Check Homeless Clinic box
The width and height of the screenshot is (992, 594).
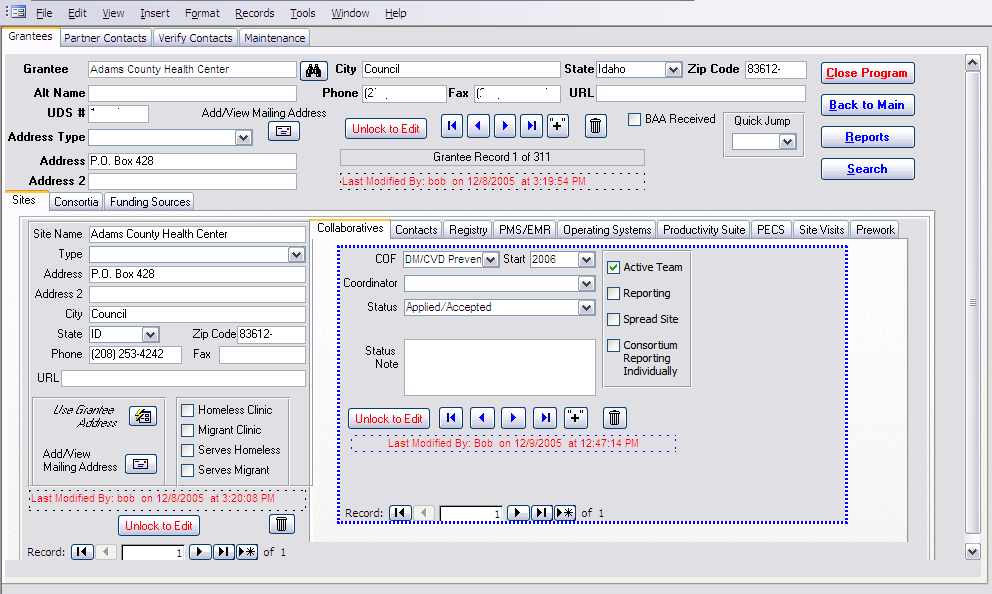pos(187,411)
